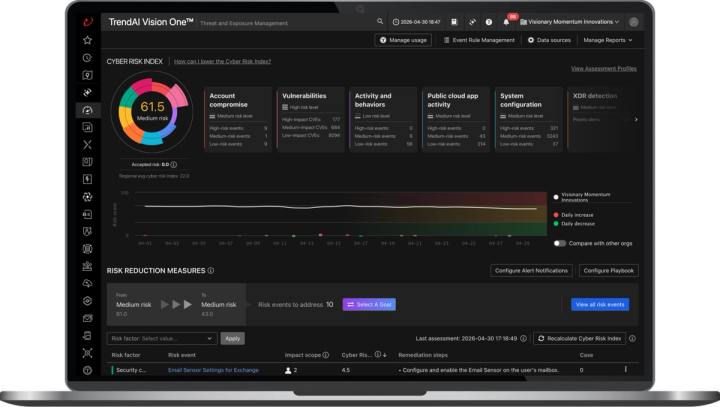The width and height of the screenshot is (720, 407).
Task: Click the AI sparkle icon in header
Action: (x=472, y=22)
